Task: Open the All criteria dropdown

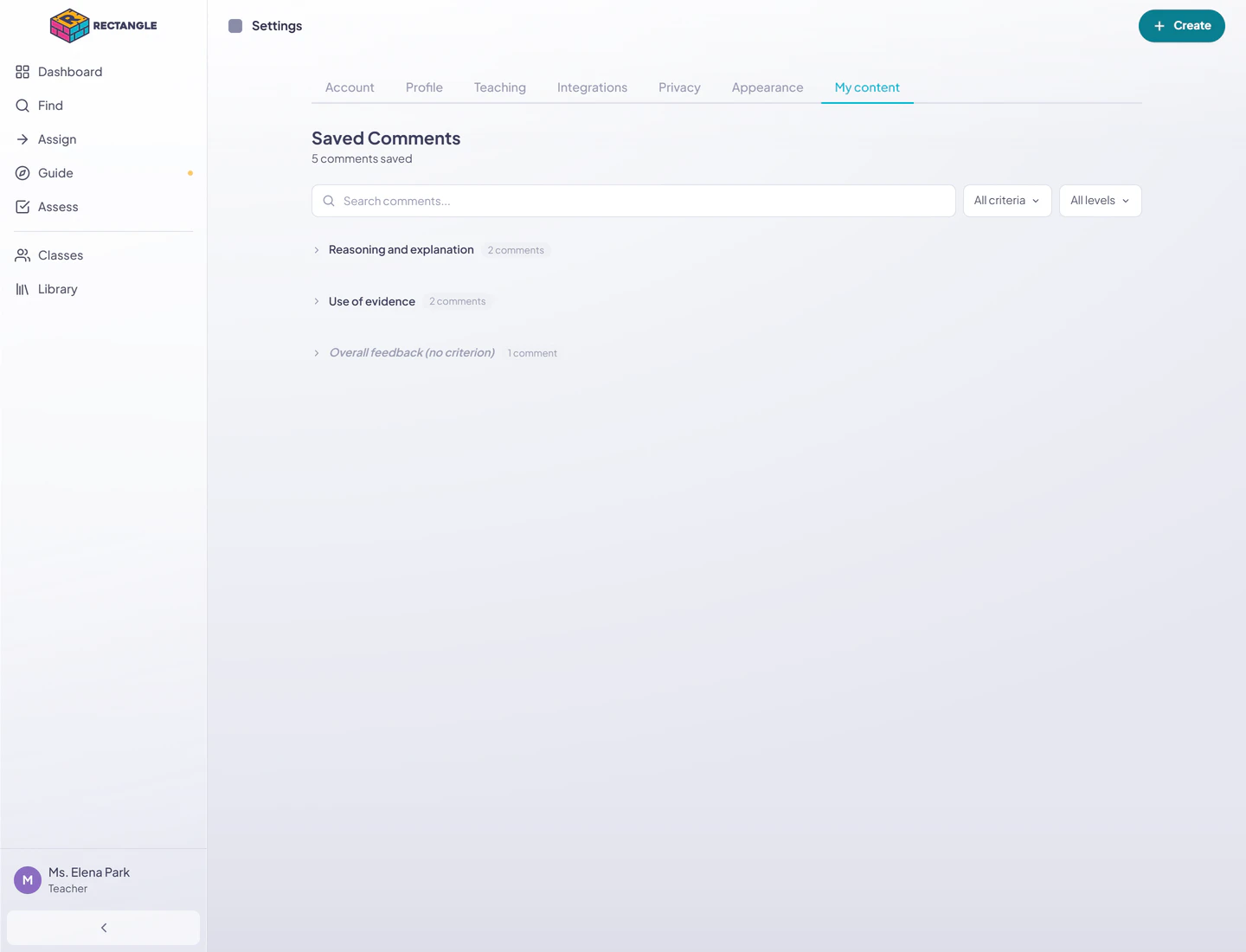Action: click(x=1007, y=201)
